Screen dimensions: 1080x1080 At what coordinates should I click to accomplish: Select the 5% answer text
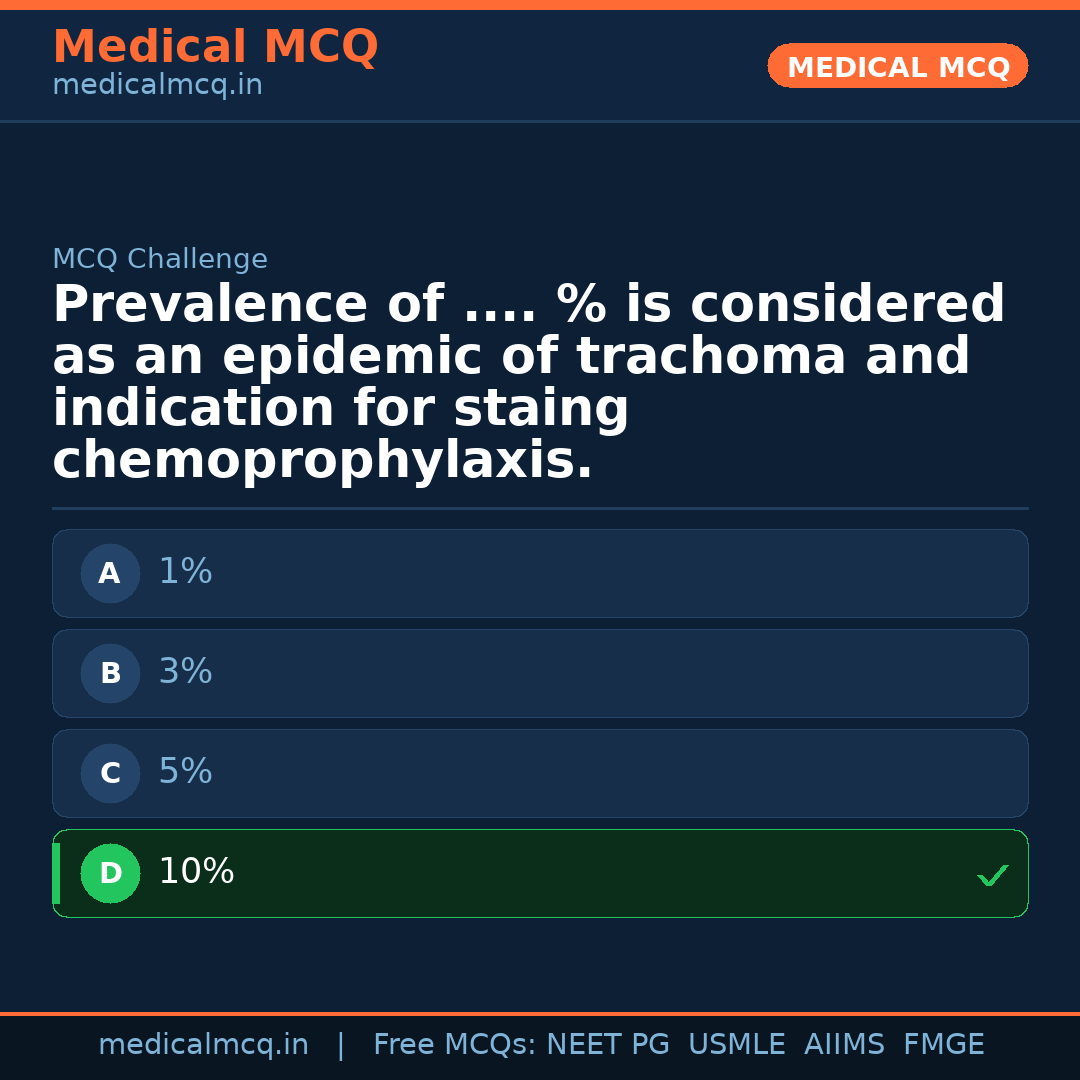(185, 772)
